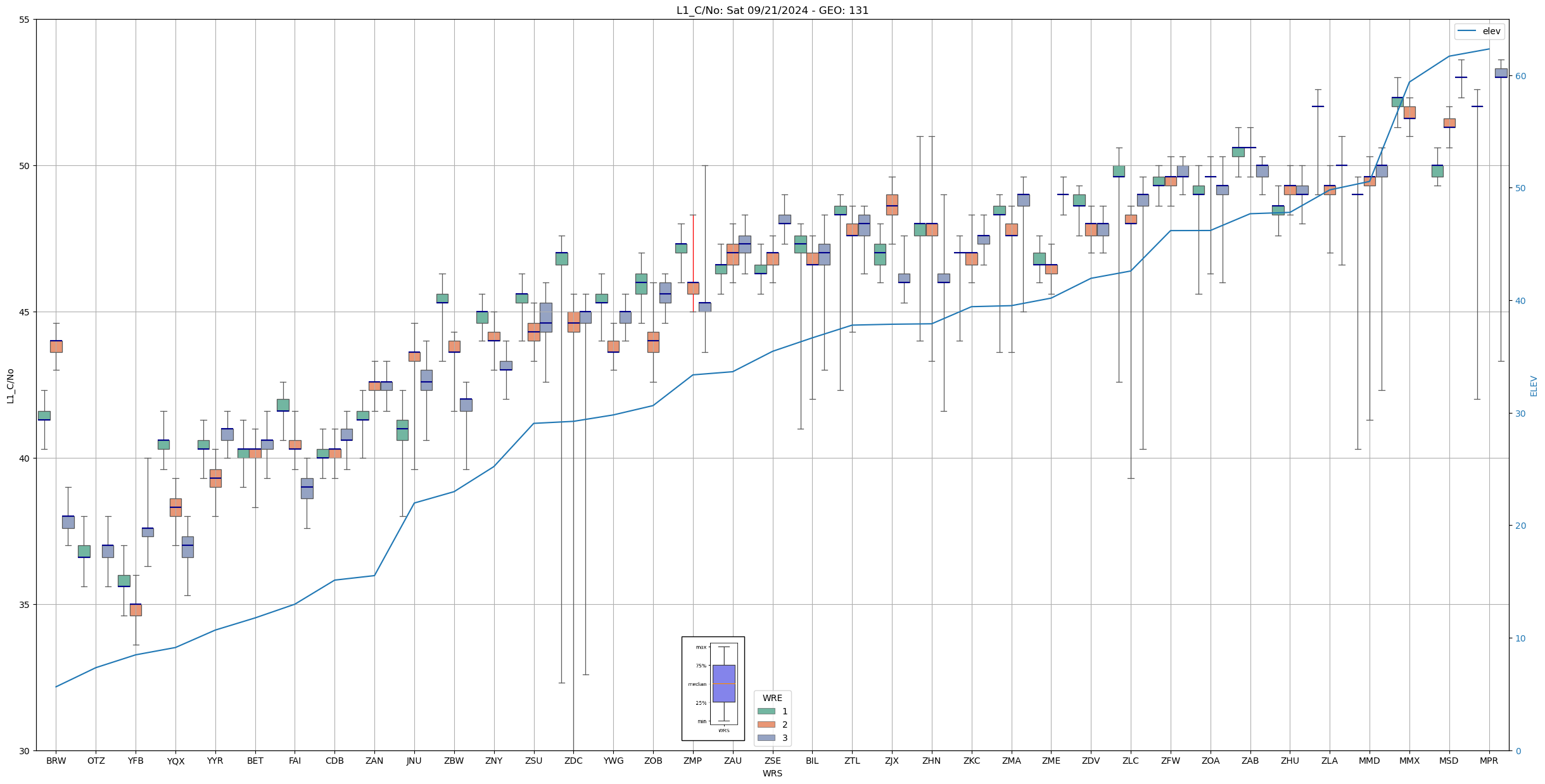Click the 'MMD' station tick label

pyautogui.click(x=1370, y=761)
